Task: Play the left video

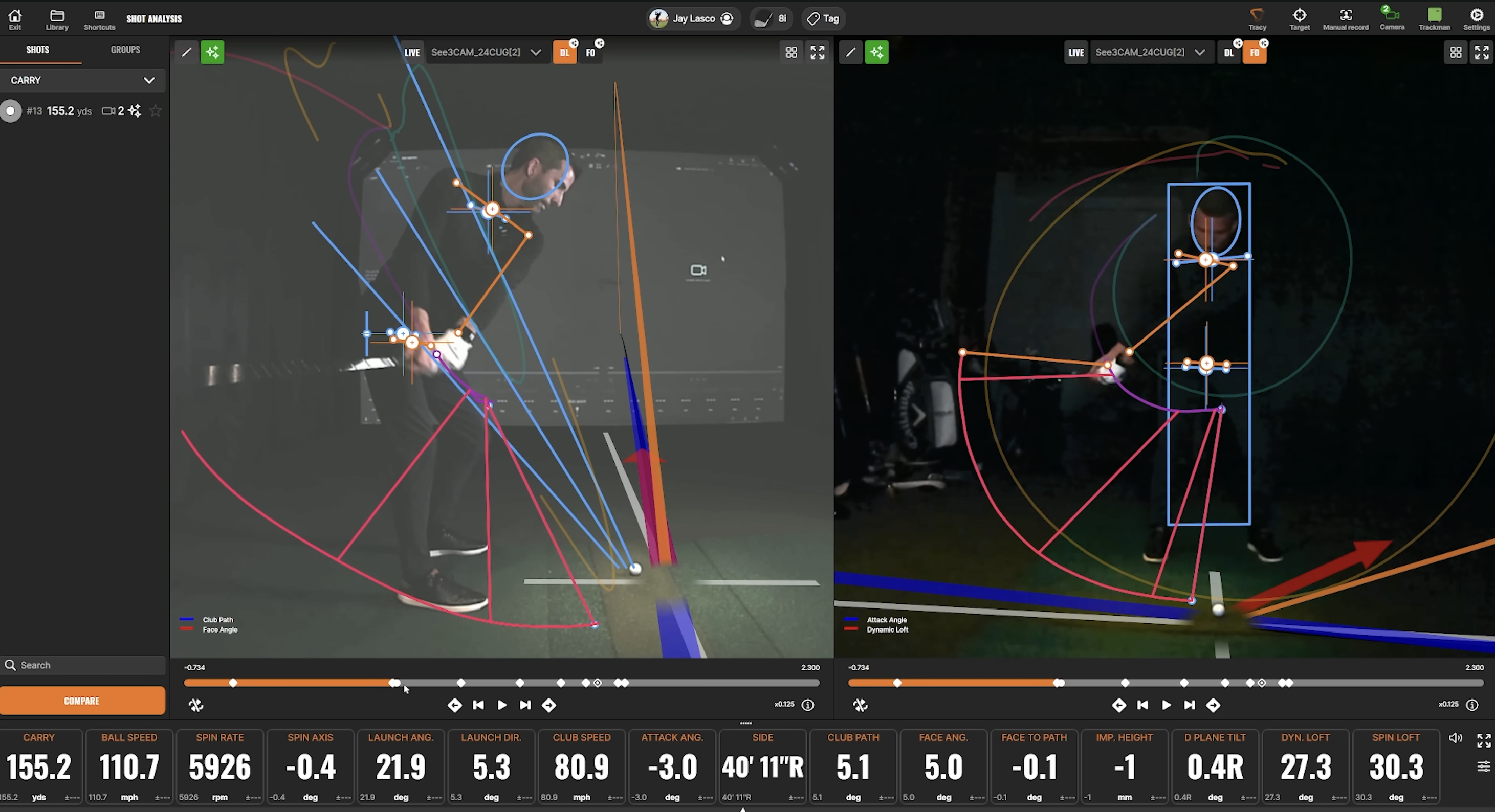Action: 502,705
